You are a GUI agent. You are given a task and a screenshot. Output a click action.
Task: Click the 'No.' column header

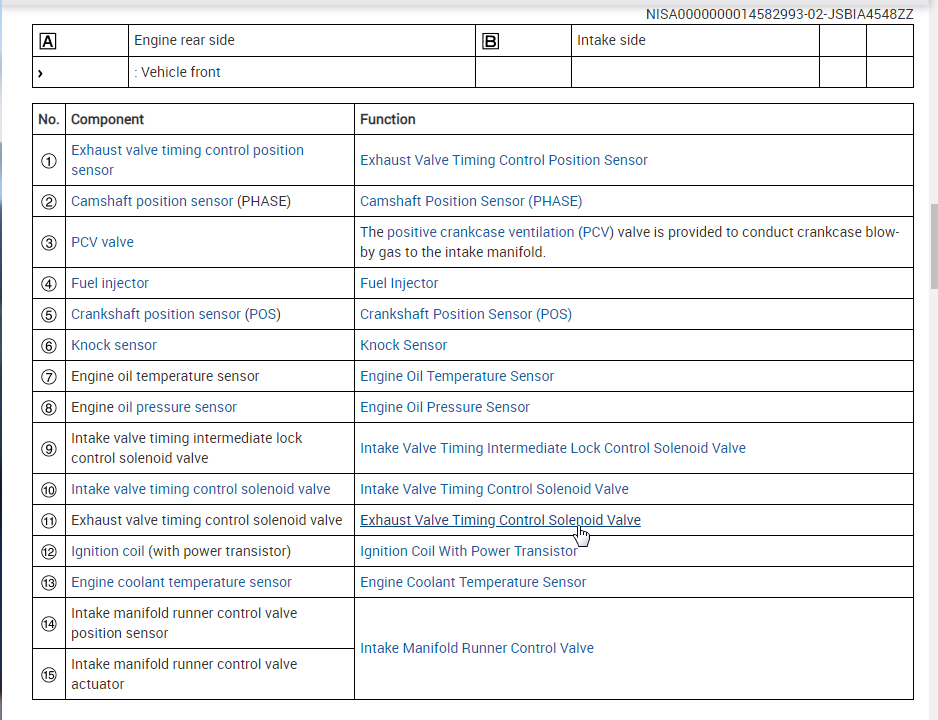48,119
